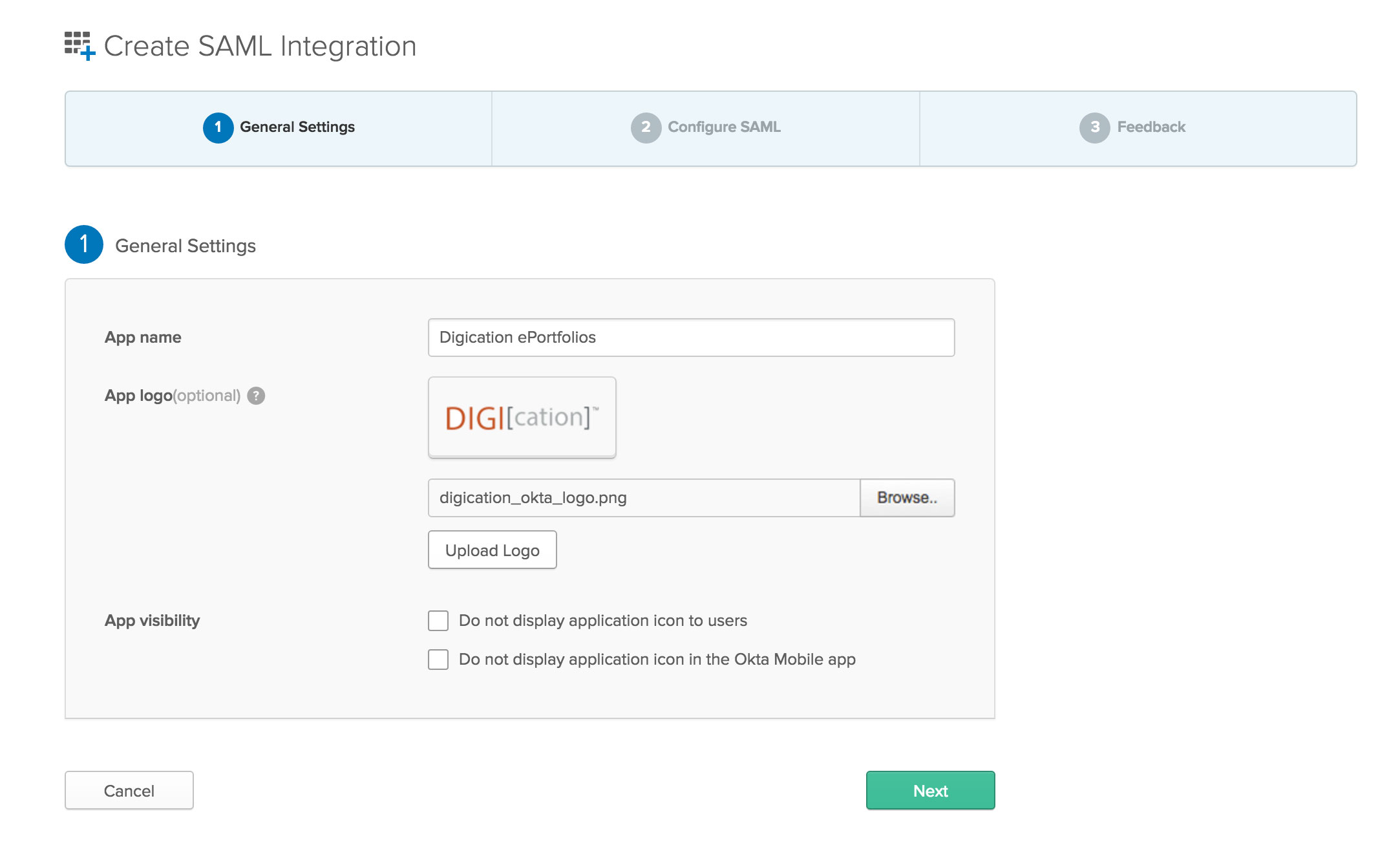
Task: Click the Upload Logo button
Action: [x=492, y=550]
